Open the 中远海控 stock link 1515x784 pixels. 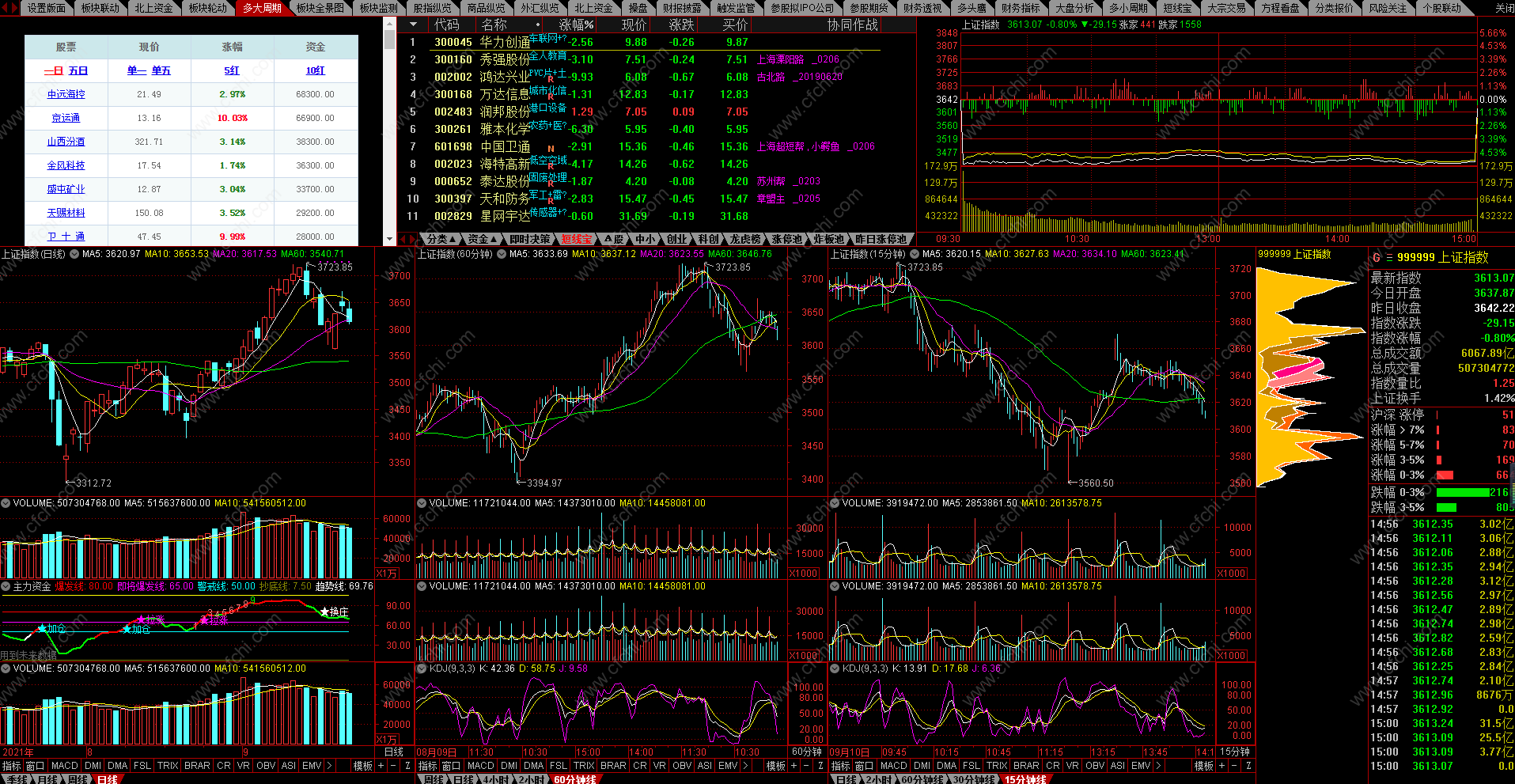click(66, 94)
